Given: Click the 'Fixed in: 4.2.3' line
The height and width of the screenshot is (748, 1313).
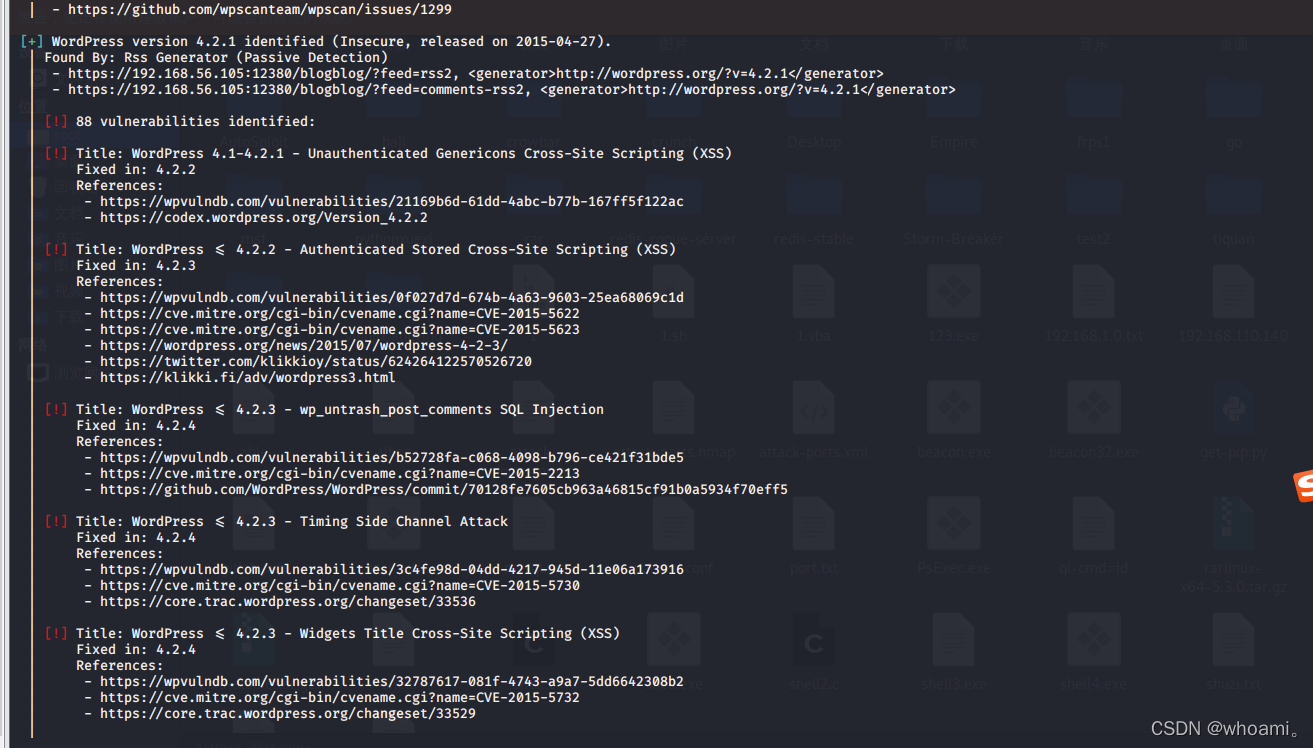Looking at the screenshot, I should coord(136,265).
